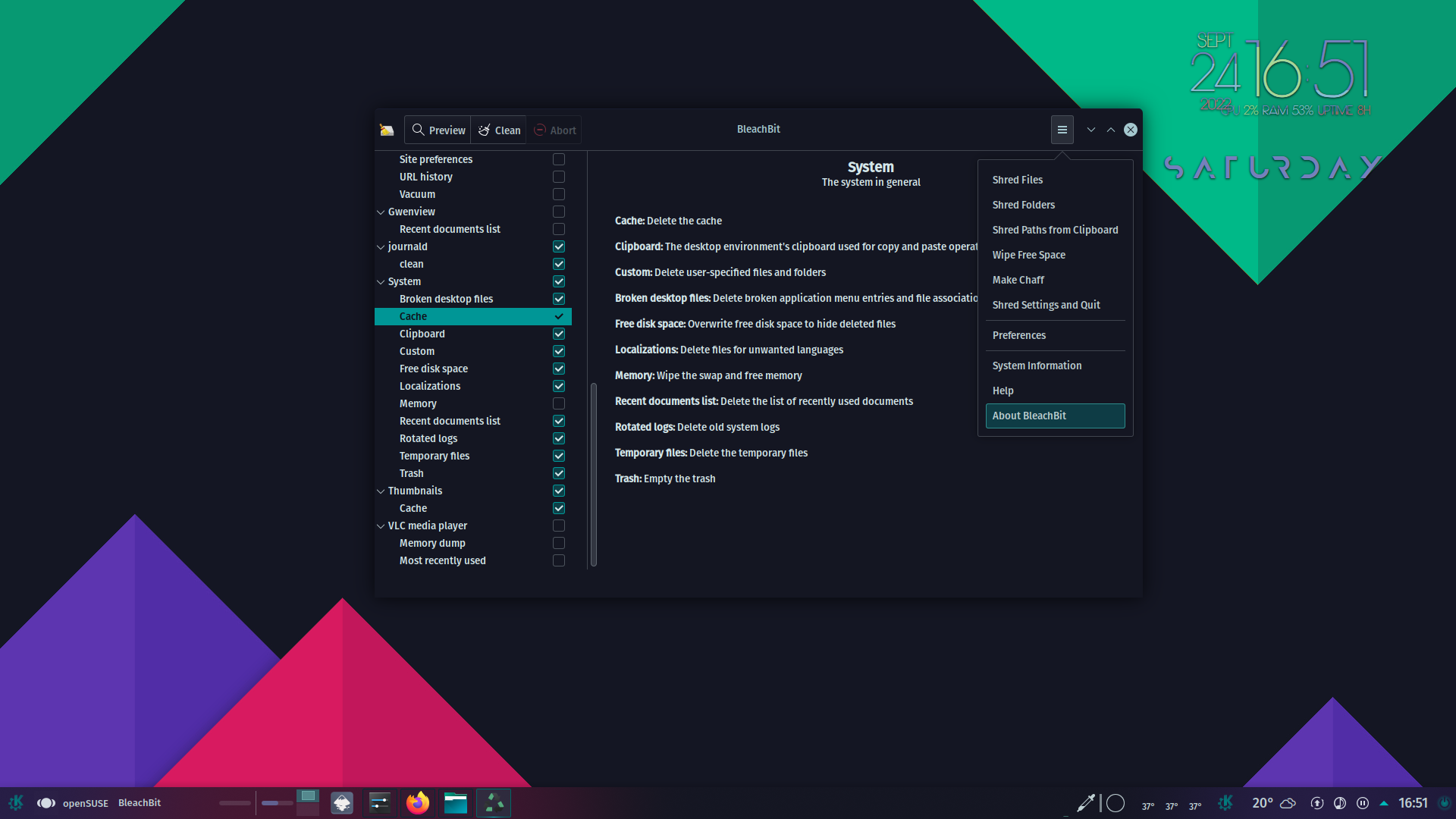Open the weather cloud widget
1456x819 pixels.
pos(1288,802)
